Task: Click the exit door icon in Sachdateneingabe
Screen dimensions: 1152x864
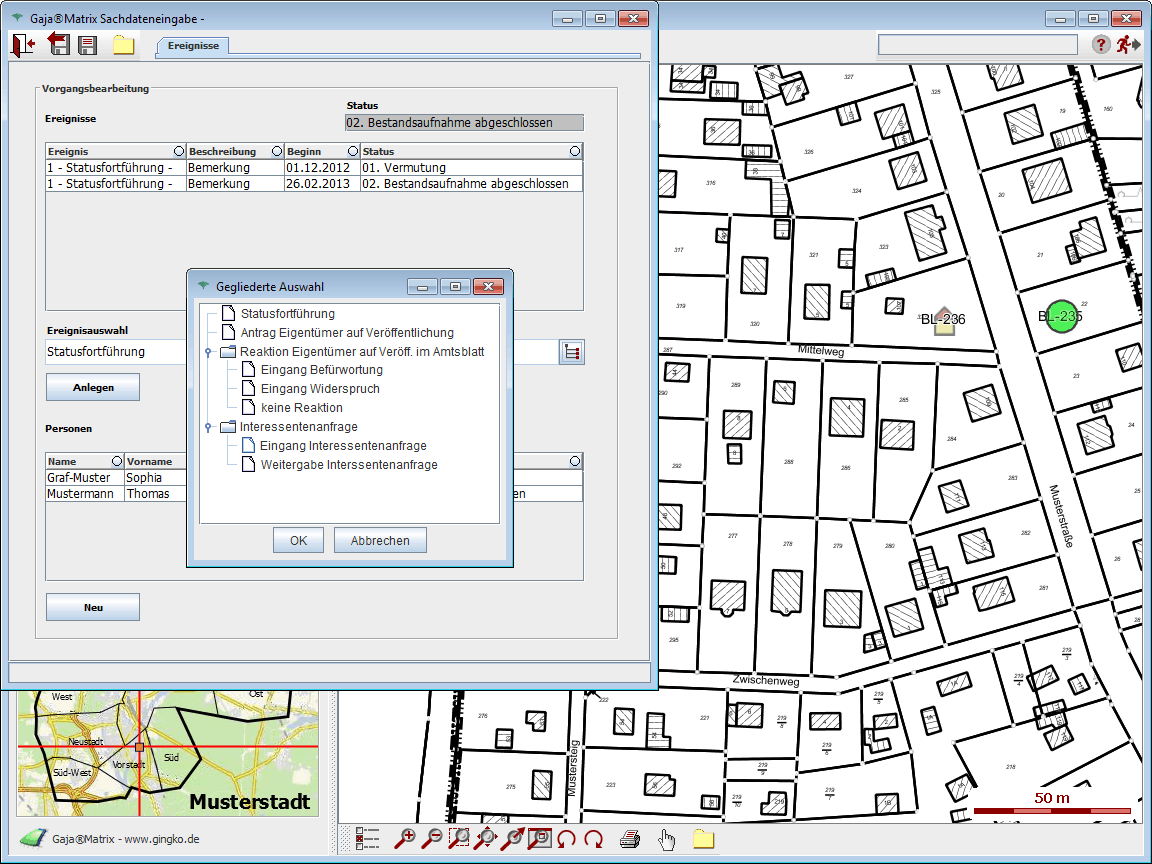Action: (23, 44)
